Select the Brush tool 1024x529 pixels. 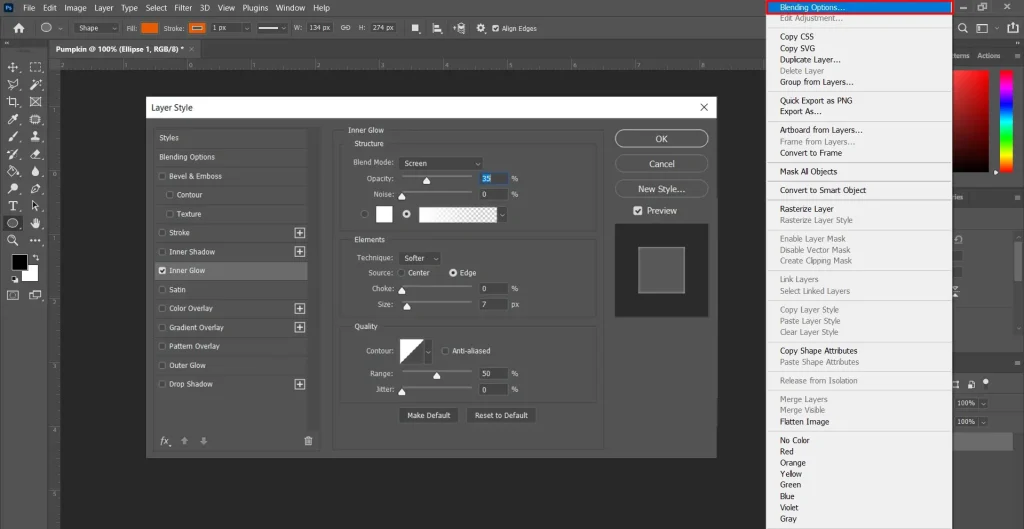click(12, 136)
